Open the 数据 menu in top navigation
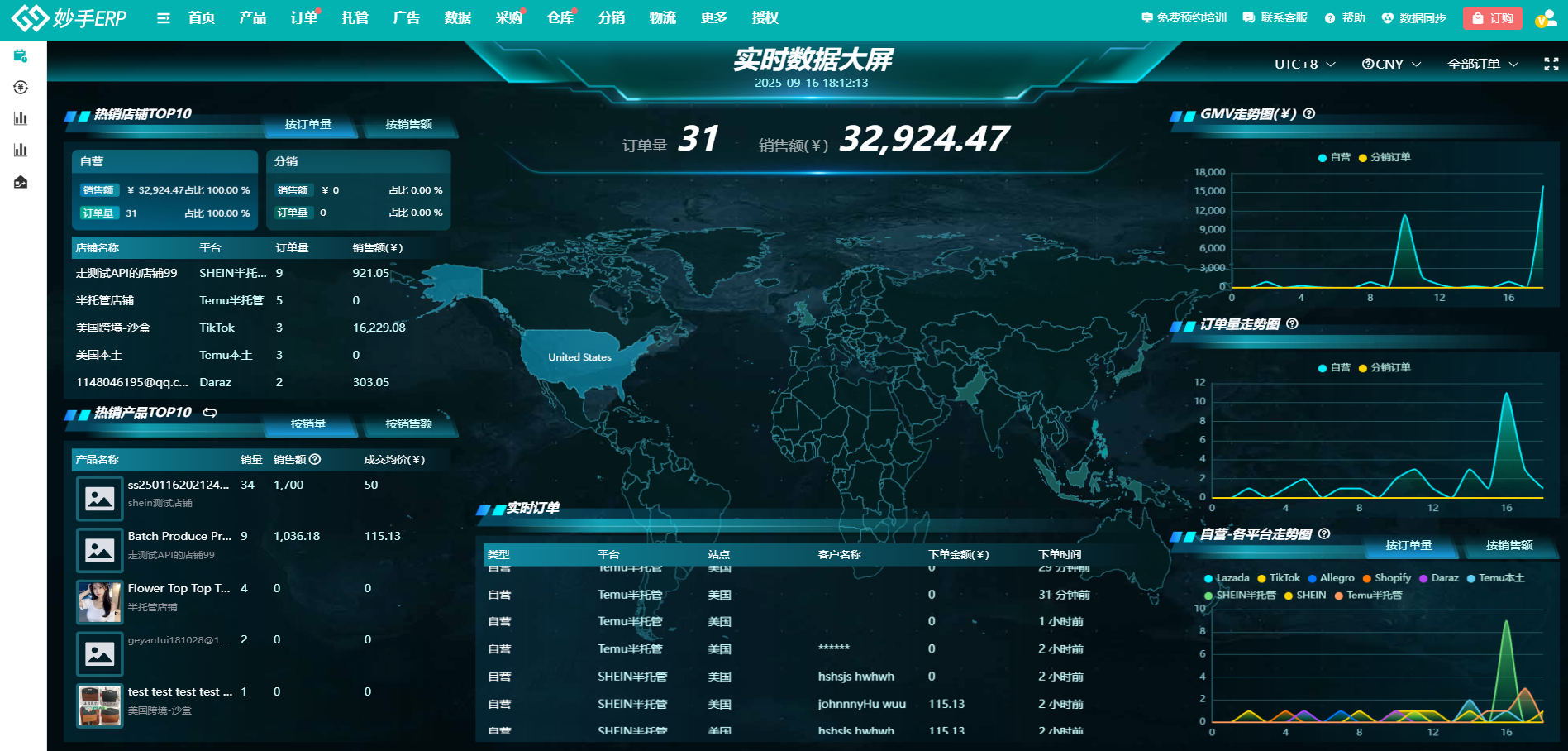Viewport: 1568px width, 751px height. tap(458, 18)
